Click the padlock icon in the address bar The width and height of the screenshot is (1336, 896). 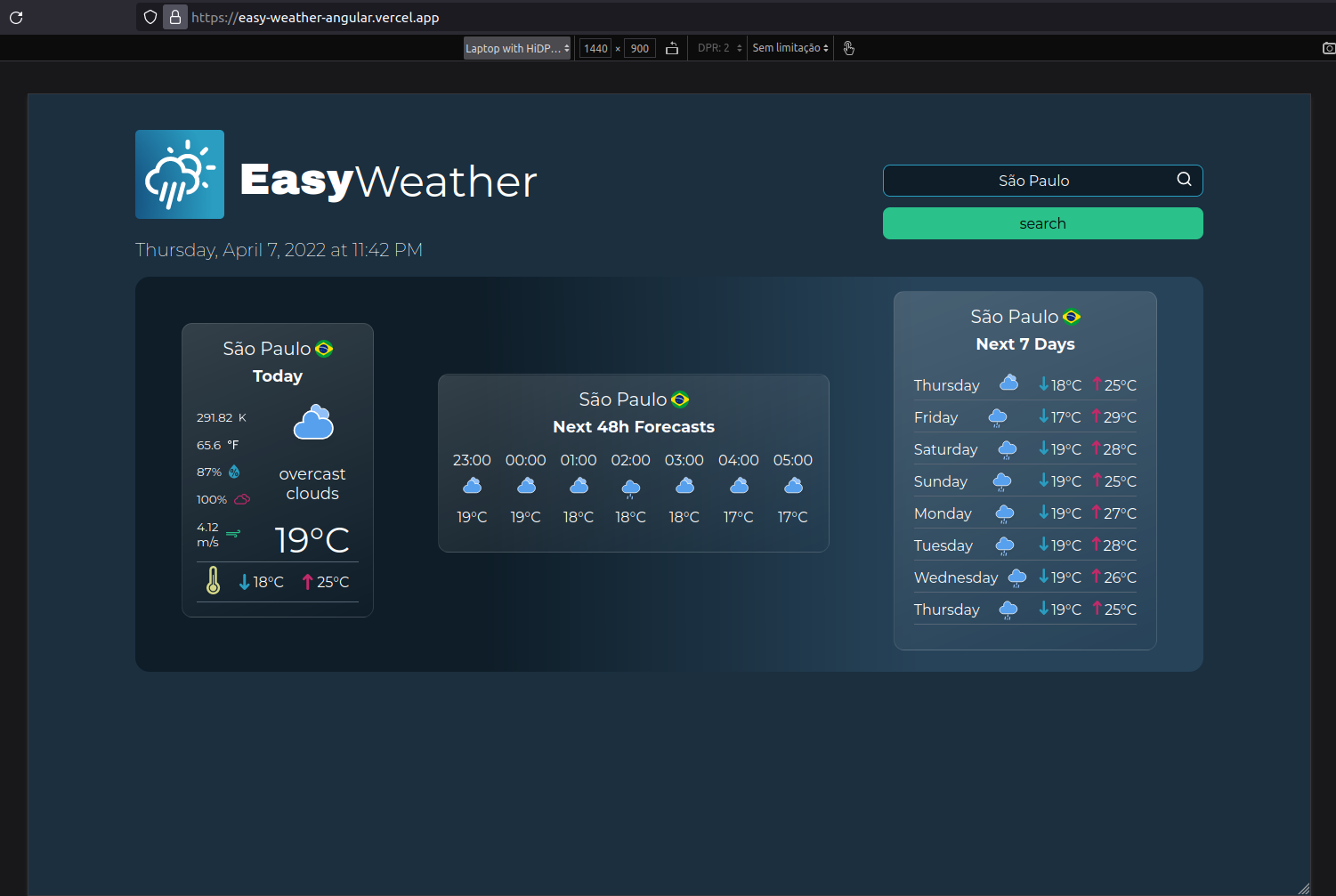click(174, 17)
